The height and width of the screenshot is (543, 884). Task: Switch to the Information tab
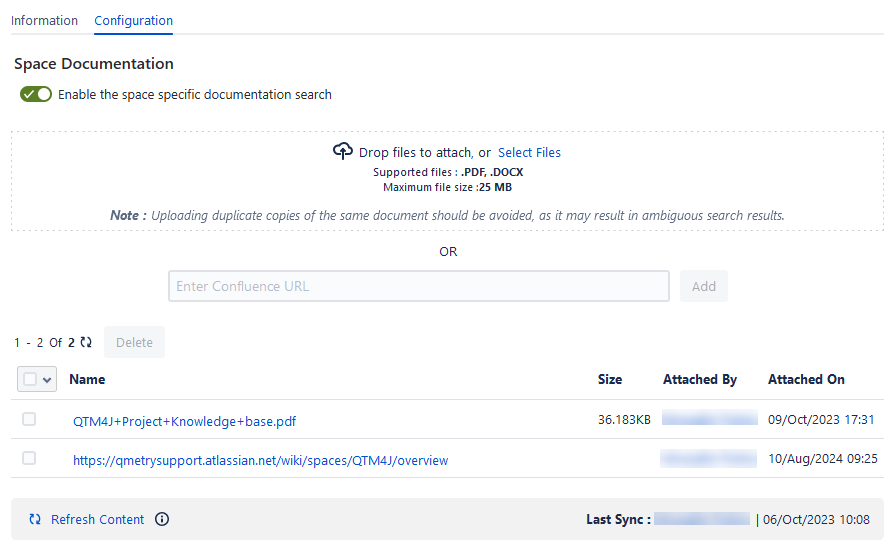pyautogui.click(x=44, y=20)
